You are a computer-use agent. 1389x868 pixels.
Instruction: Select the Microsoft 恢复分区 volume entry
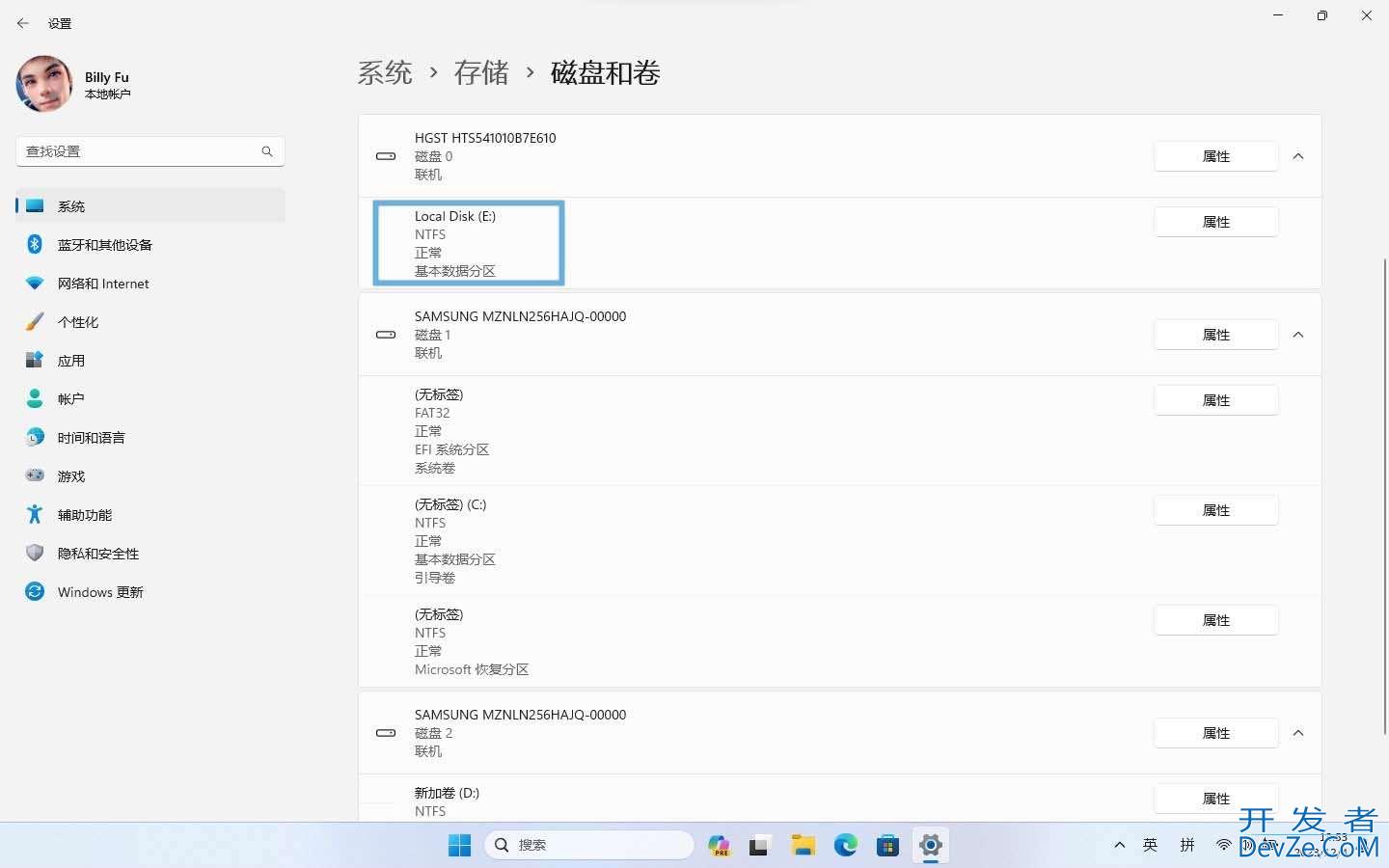pyautogui.click(x=839, y=641)
